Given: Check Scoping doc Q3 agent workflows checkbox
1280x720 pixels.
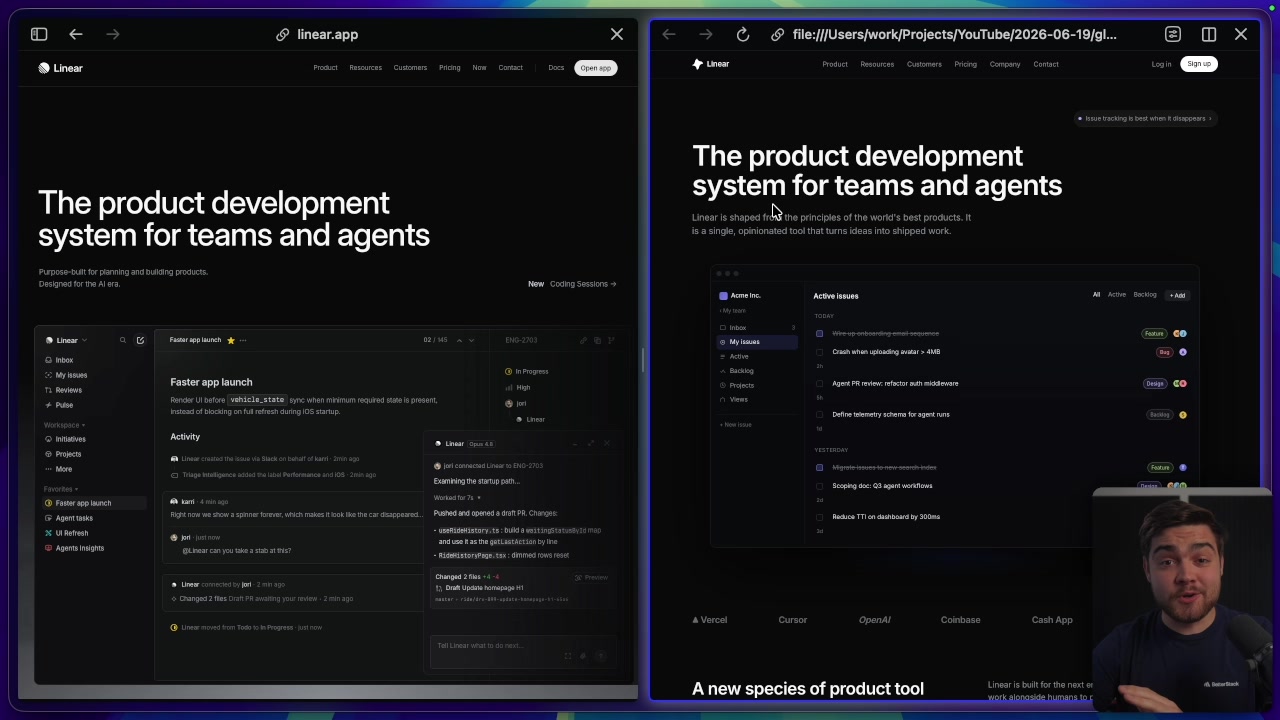Looking at the screenshot, I should pos(820,486).
